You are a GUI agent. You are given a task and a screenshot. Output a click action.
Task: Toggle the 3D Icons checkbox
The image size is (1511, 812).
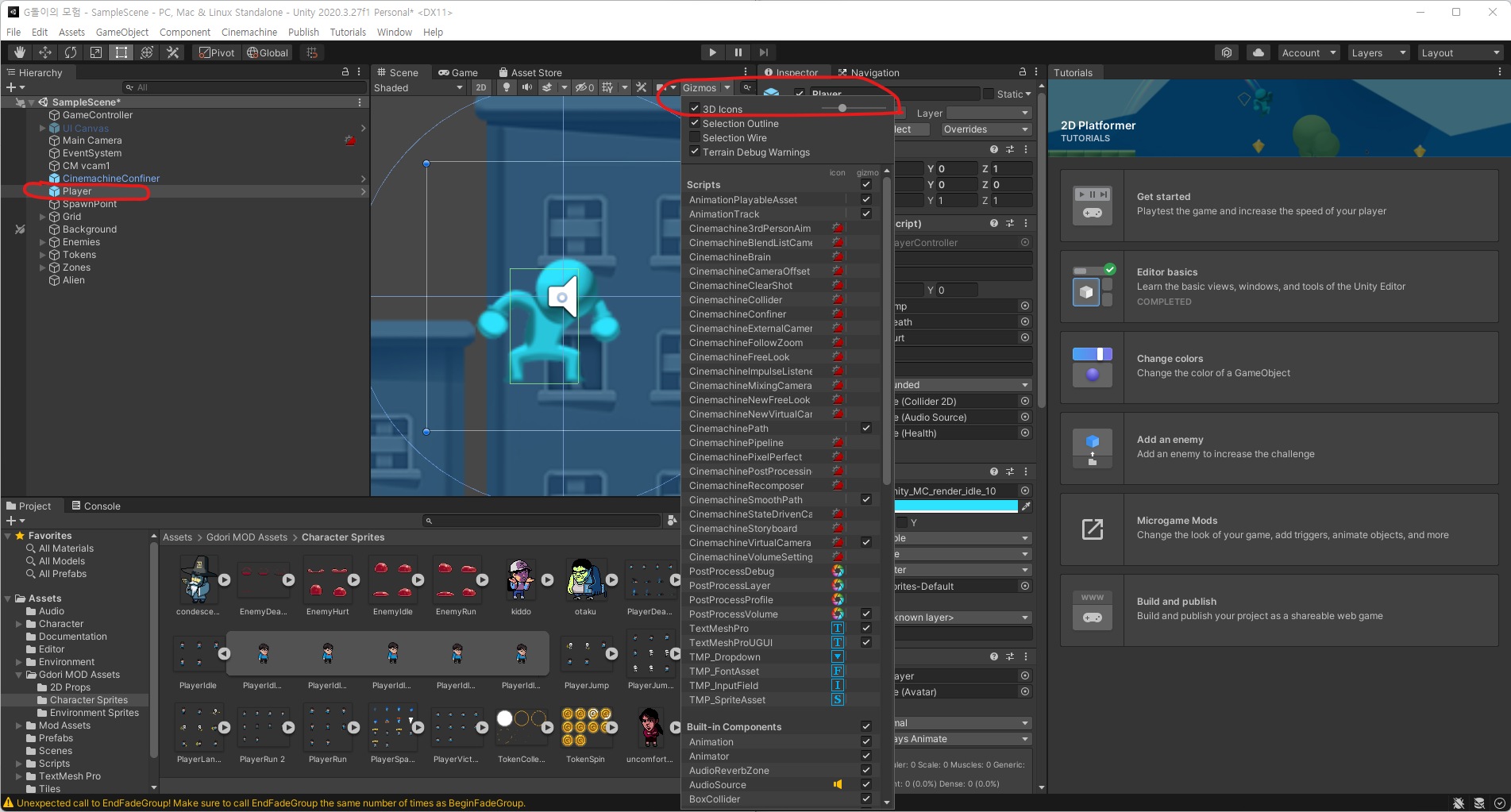tap(695, 109)
